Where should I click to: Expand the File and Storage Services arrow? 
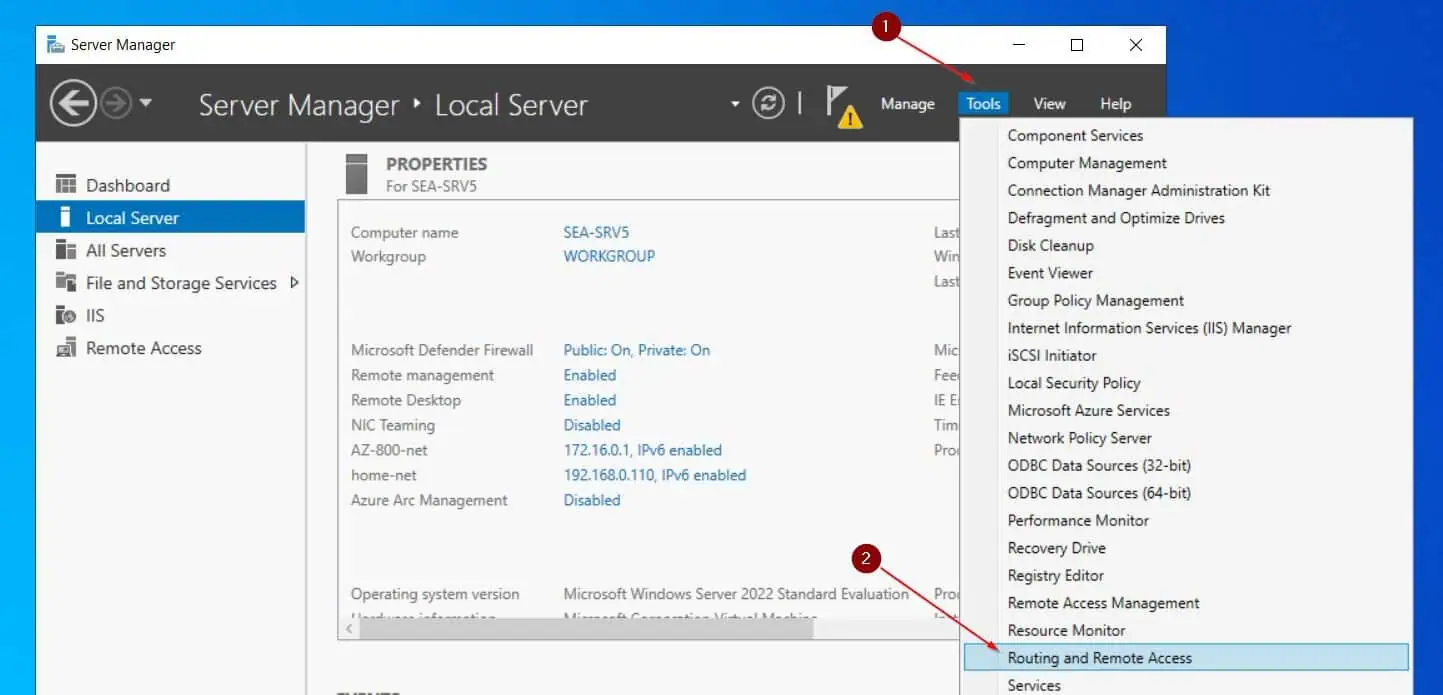(x=294, y=283)
